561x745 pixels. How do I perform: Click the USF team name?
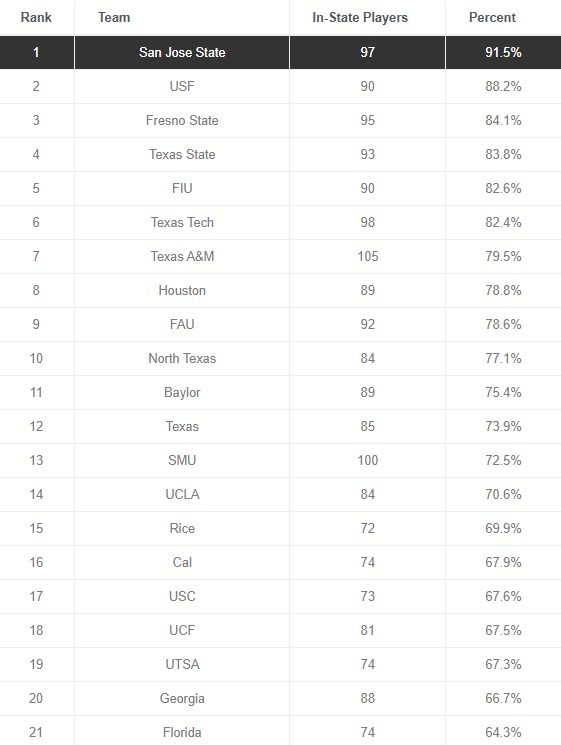point(182,86)
